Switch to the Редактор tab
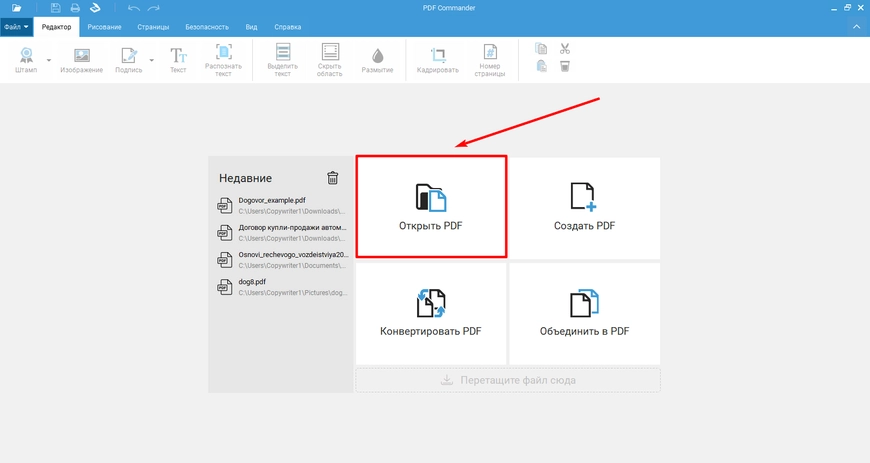The image size is (870, 463). pyautogui.click(x=57, y=27)
